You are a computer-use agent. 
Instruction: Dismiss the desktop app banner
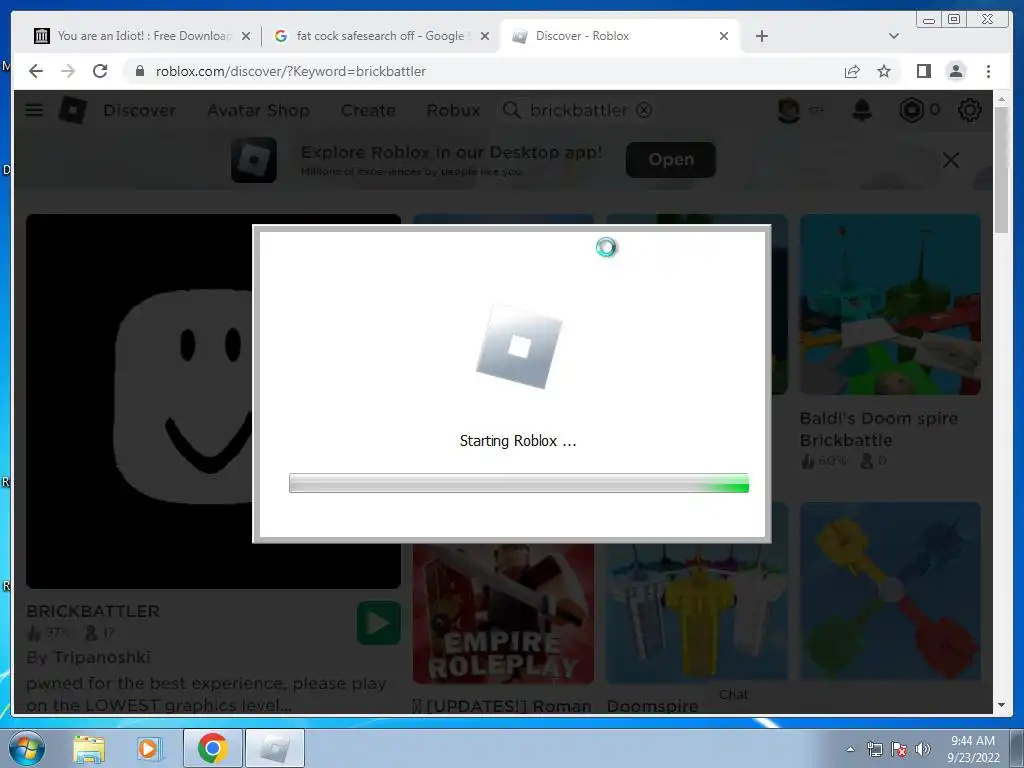pyautogui.click(x=951, y=160)
